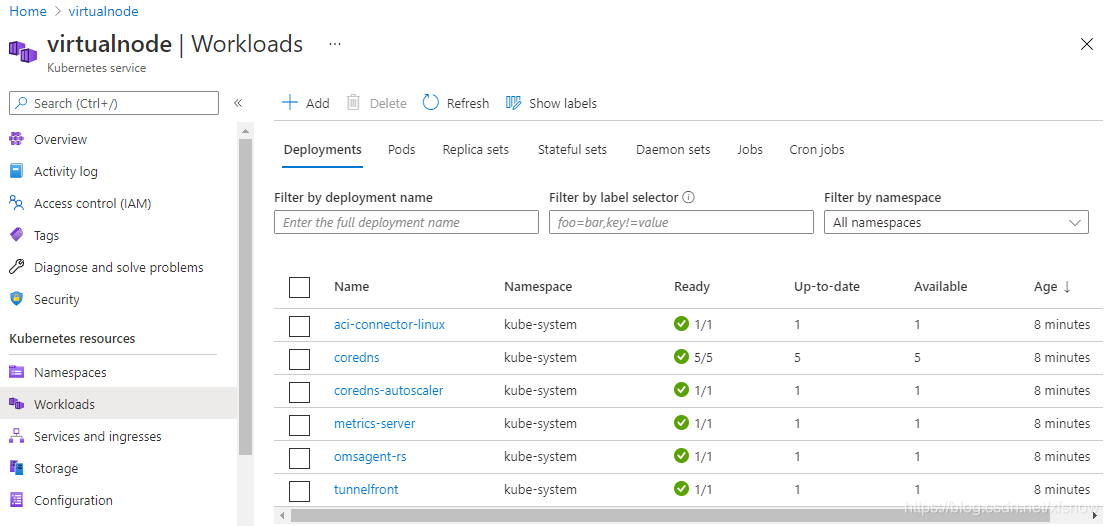Switch to the Replica sets tab

(475, 149)
